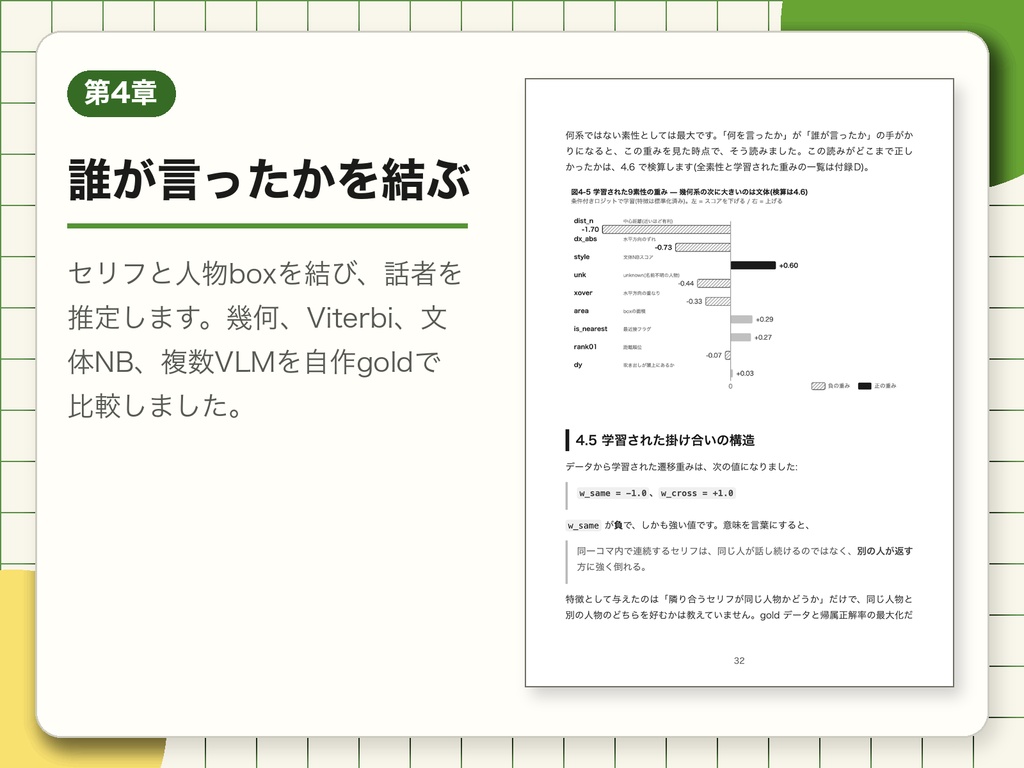This screenshot has height=768, width=1024.
Task: Click the is_nearest feature label
Action: point(590,328)
